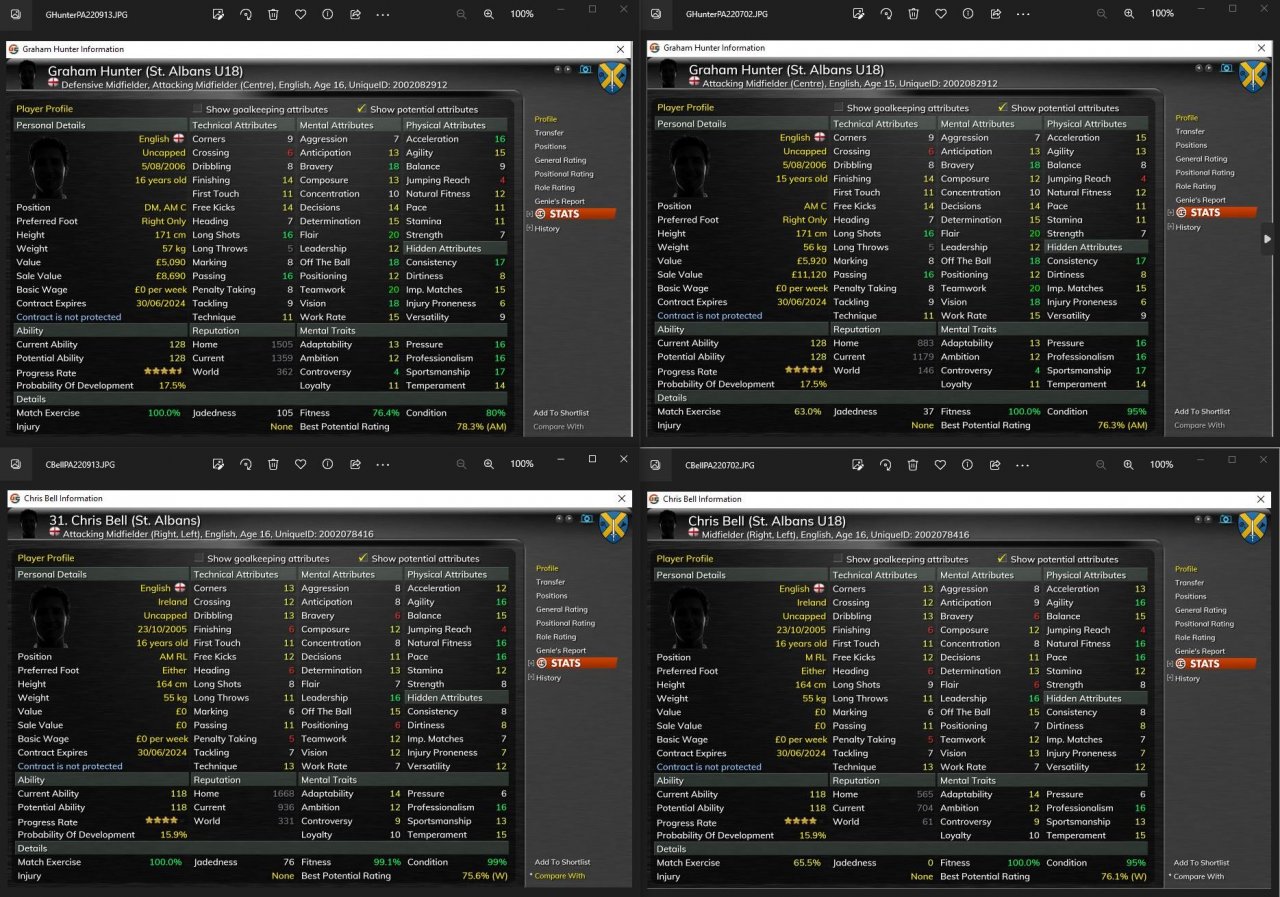
Task: Select Positions in the GHunterPA220702 screenshot
Action: [x=1191, y=145]
